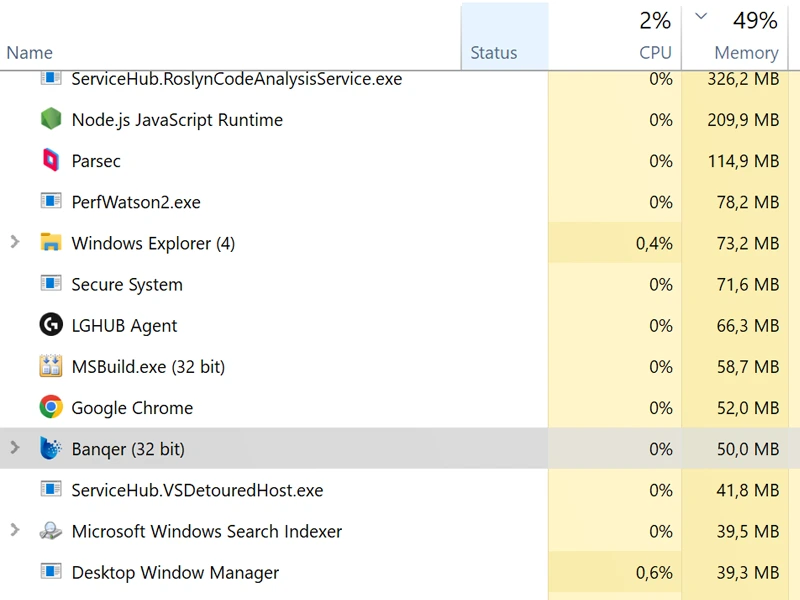Click the 50,0 MB memory value

click(x=748, y=449)
